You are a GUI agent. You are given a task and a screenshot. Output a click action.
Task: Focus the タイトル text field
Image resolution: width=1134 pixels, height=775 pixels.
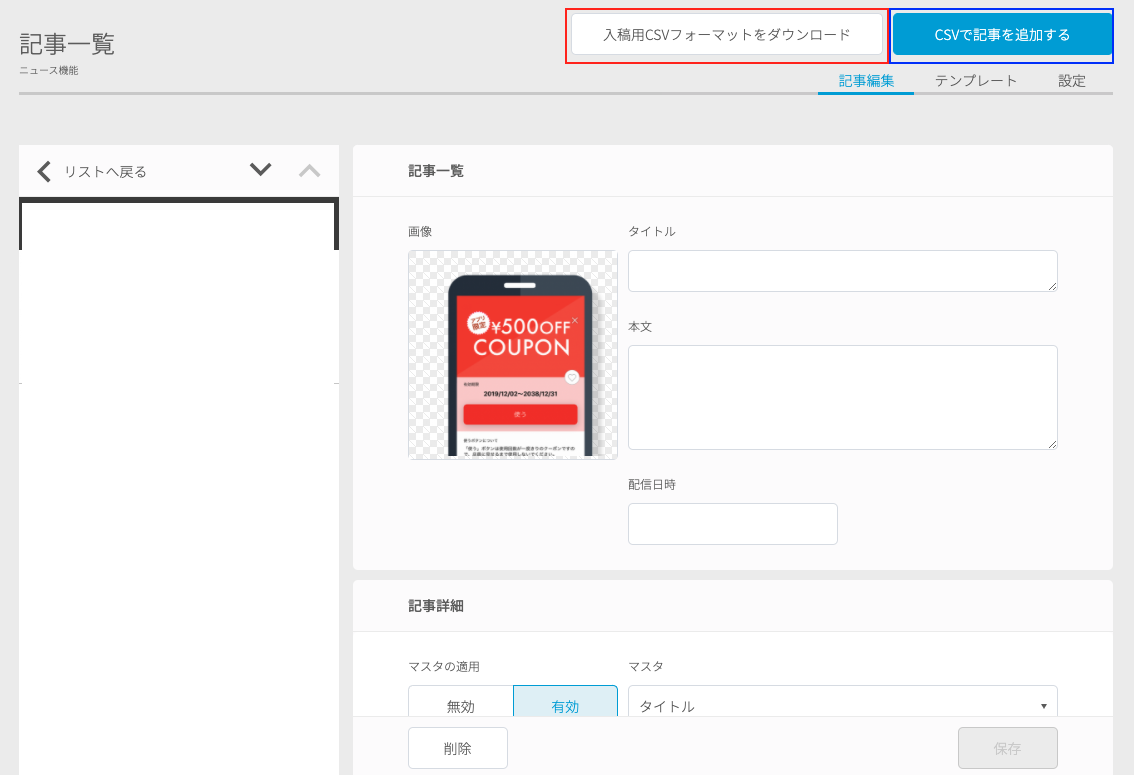tap(843, 271)
